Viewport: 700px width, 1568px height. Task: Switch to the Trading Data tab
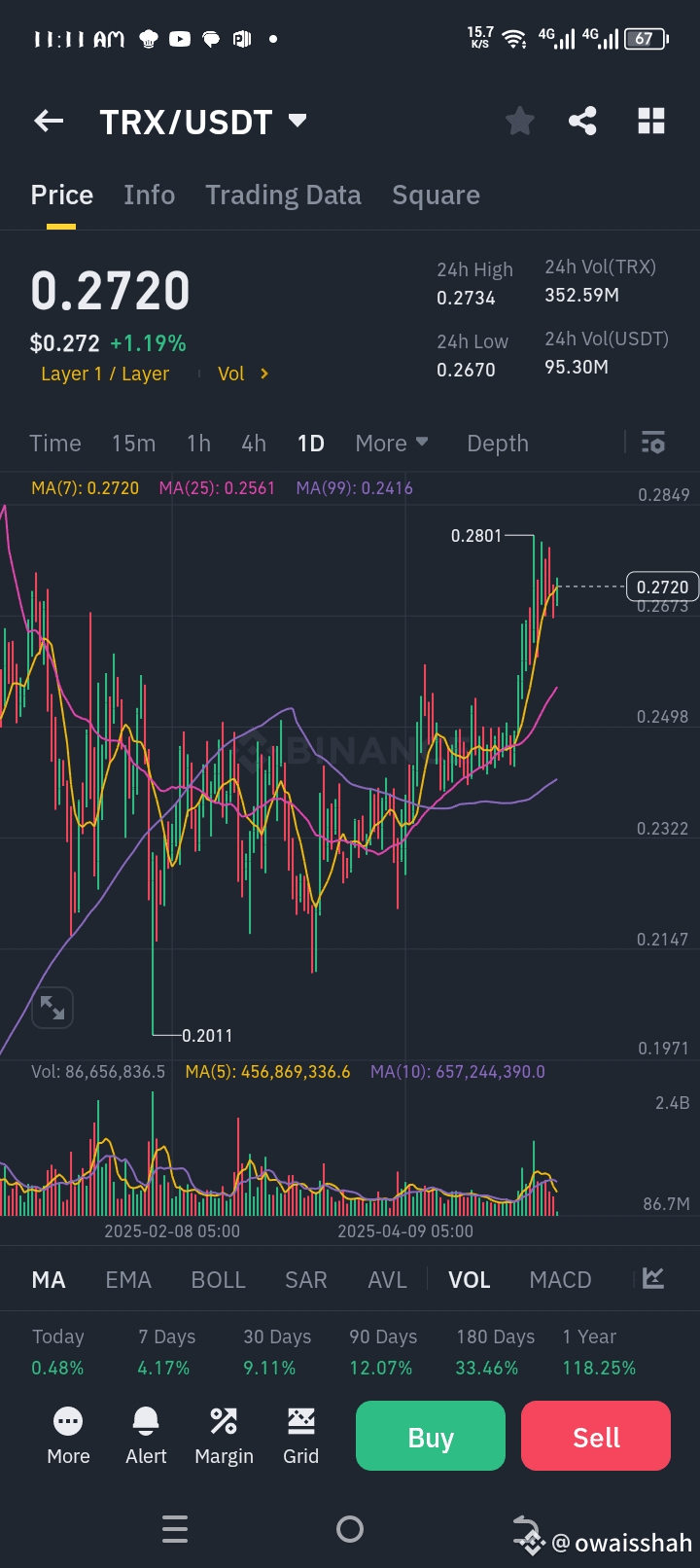pos(283,196)
